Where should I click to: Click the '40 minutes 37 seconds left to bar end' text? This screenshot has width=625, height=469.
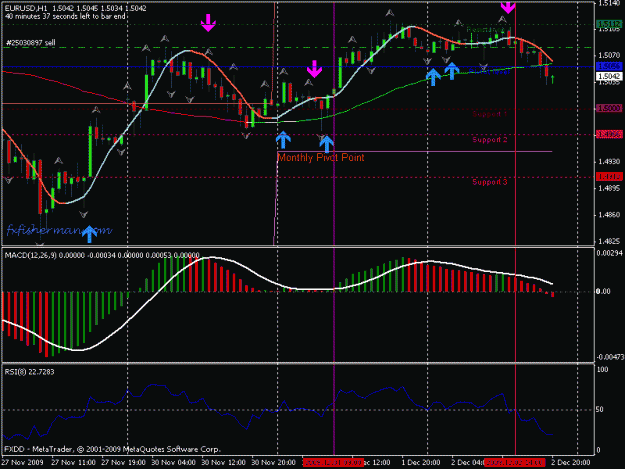click(x=65, y=16)
